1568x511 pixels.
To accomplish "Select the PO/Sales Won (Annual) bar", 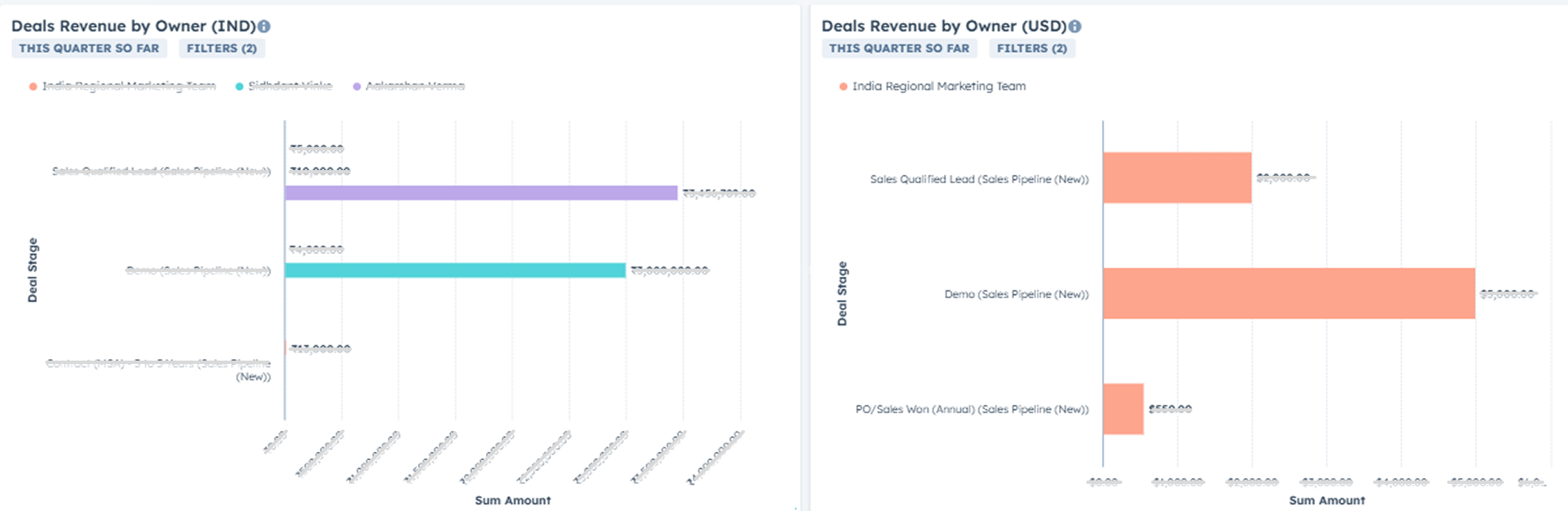I will pyautogui.click(x=1122, y=409).
